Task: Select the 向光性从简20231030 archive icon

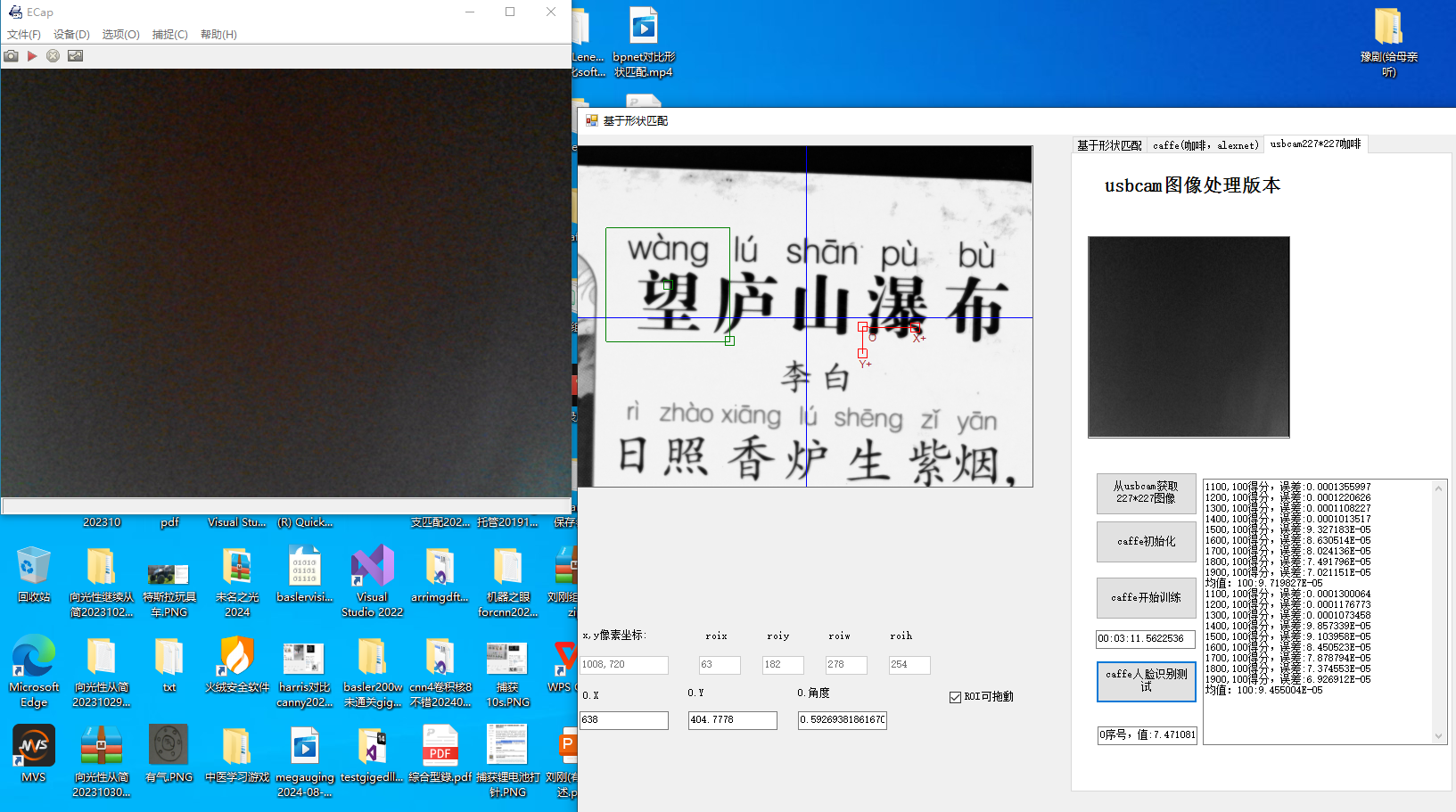Action: click(x=102, y=760)
